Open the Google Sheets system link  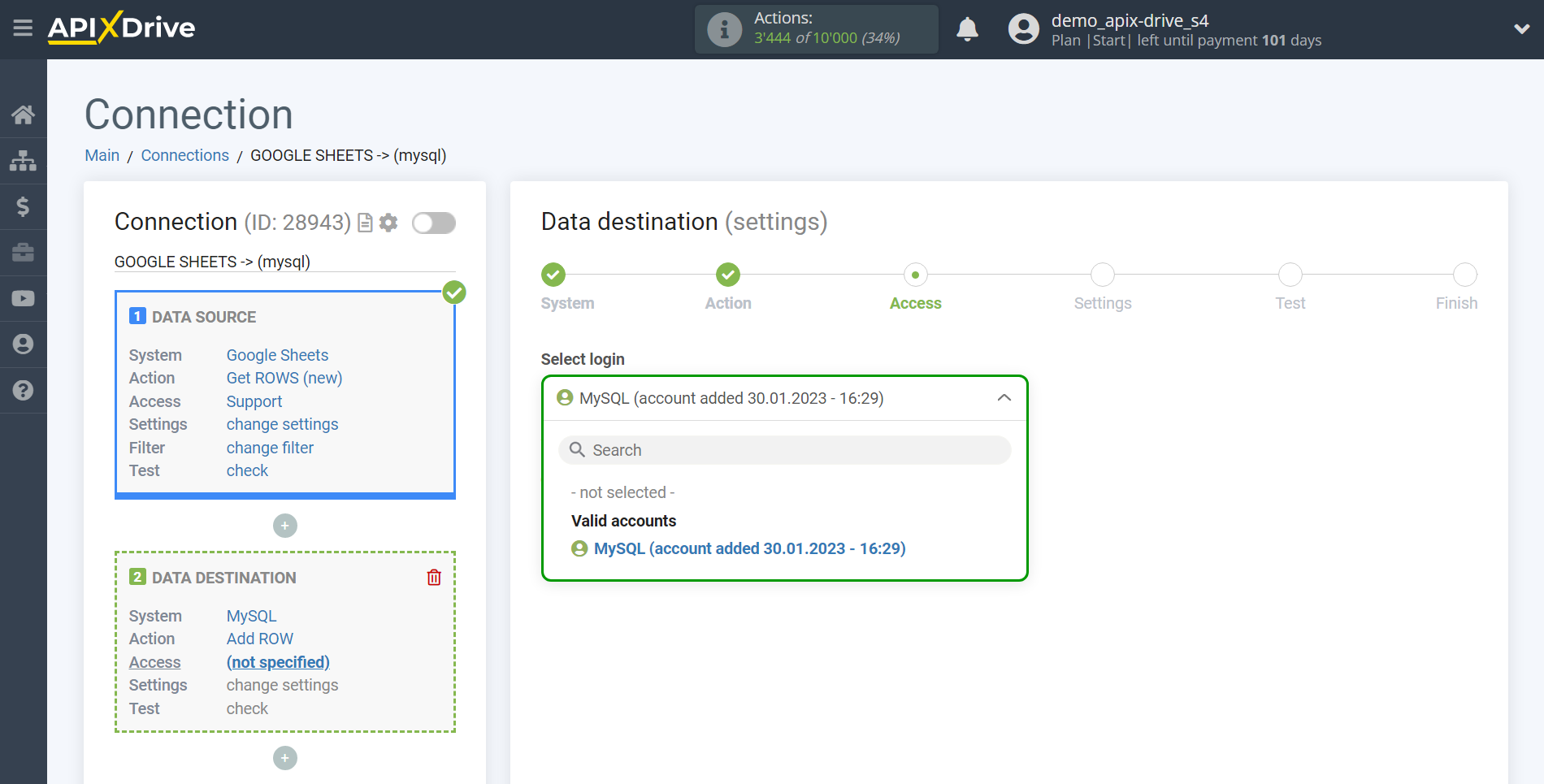[277, 355]
